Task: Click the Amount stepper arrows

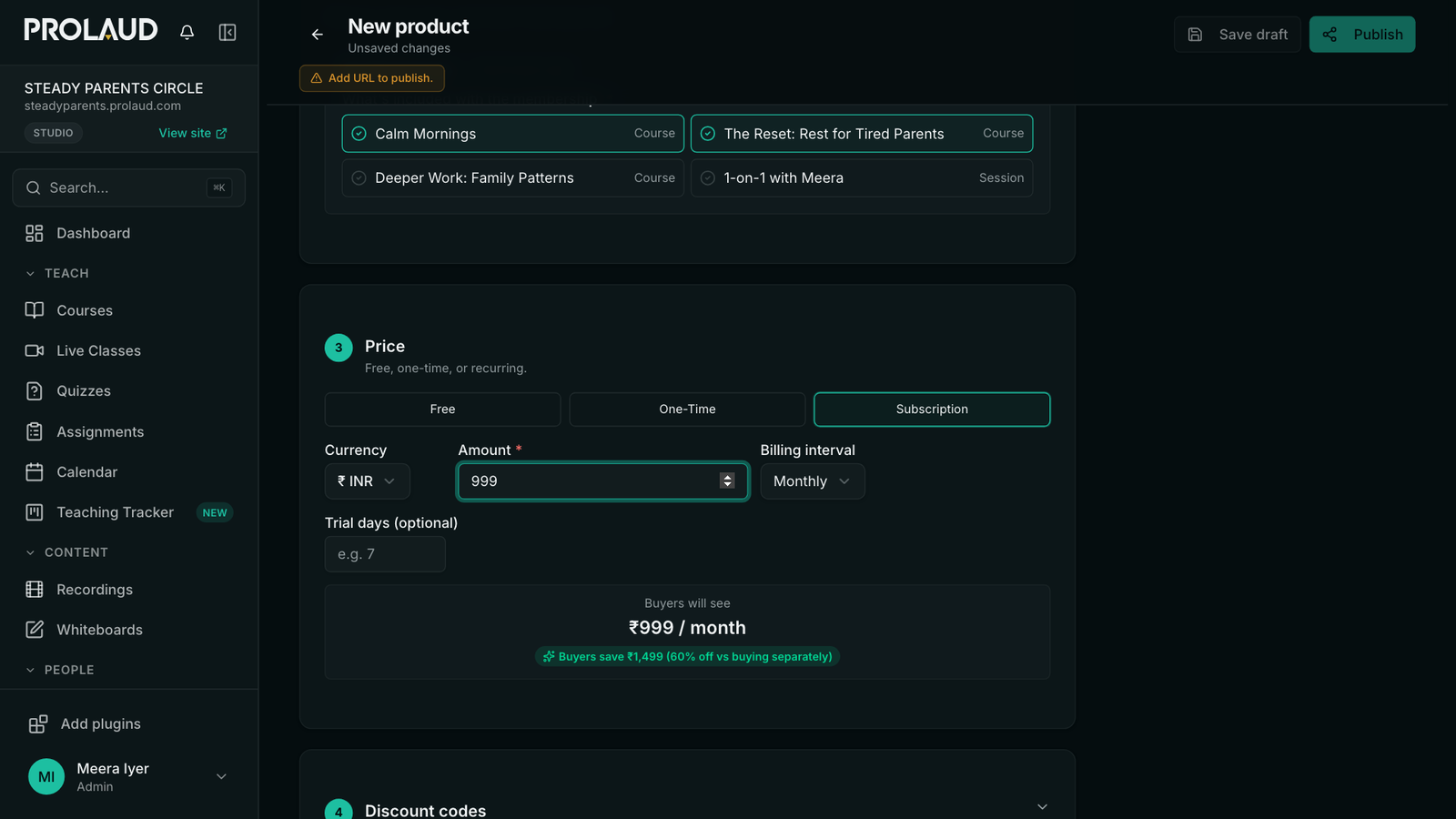Action: tap(727, 481)
